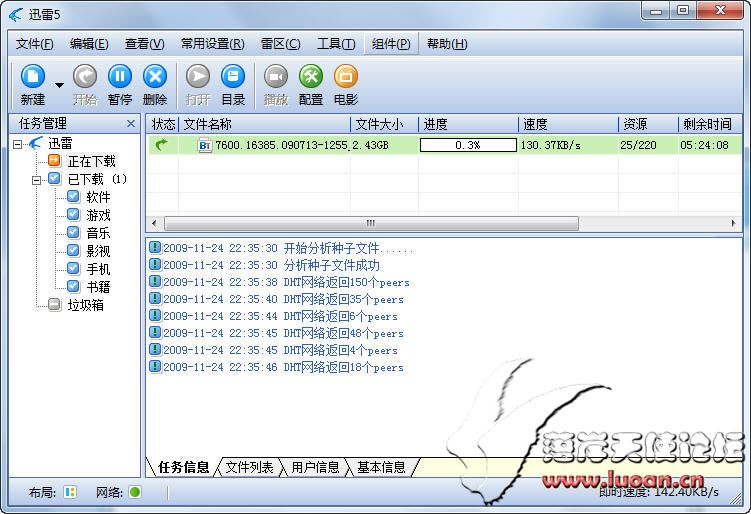Image resolution: width=751 pixels, height=514 pixels.
Task: Switch to the 基本信息 tab
Action: click(381, 467)
